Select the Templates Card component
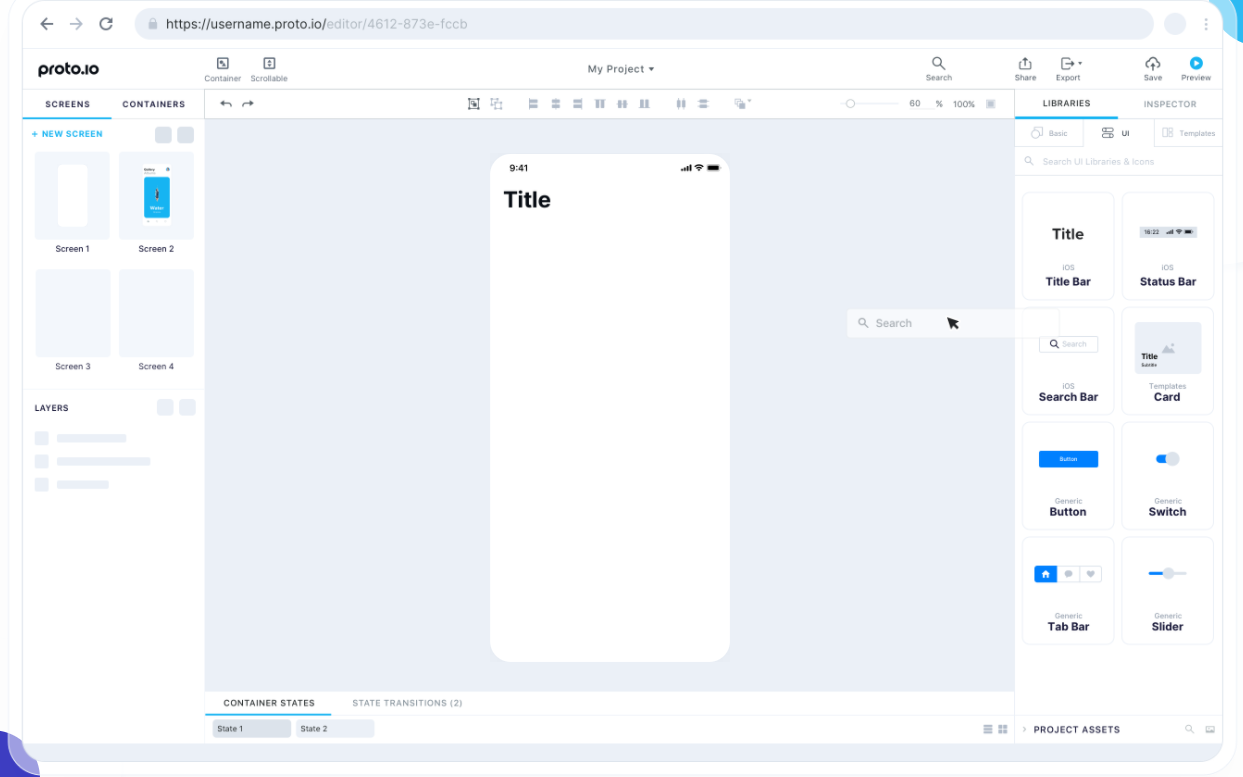 click(x=1168, y=361)
